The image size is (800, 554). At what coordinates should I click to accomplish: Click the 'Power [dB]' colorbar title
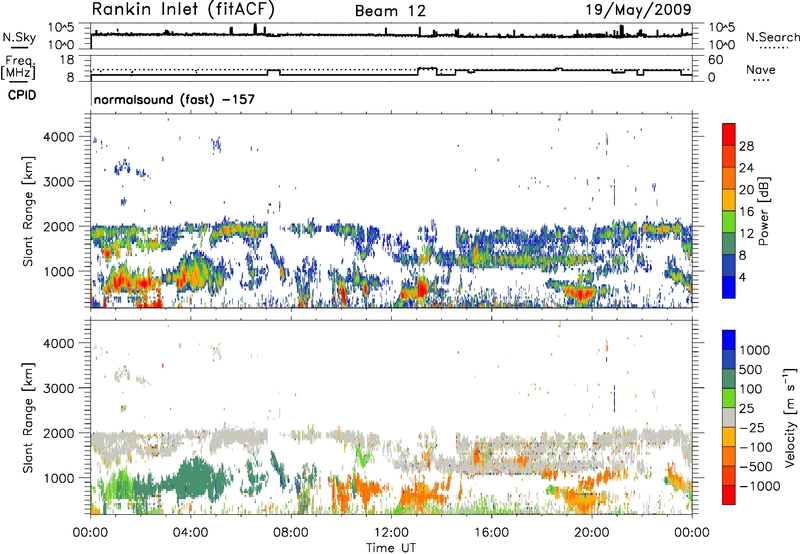tap(763, 211)
